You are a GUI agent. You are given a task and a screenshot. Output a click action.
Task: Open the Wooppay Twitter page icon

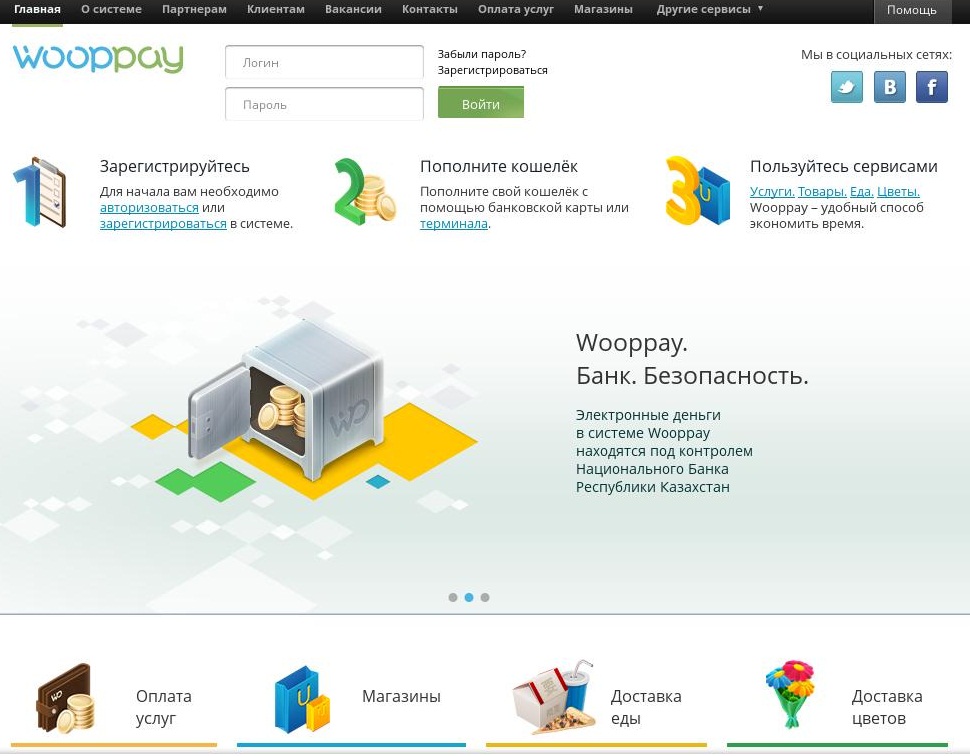846,87
